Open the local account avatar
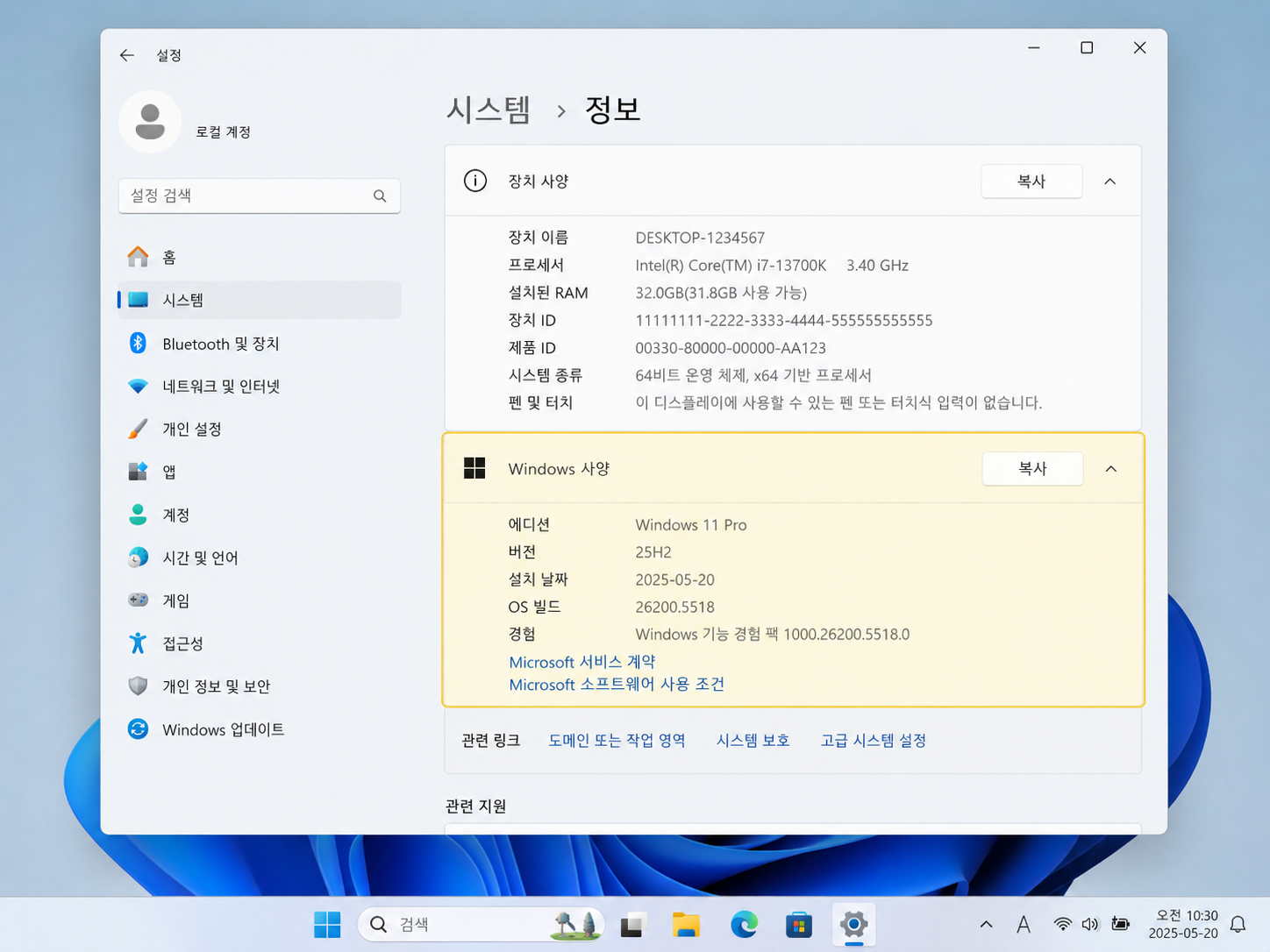The image size is (1270, 952). coord(150,122)
